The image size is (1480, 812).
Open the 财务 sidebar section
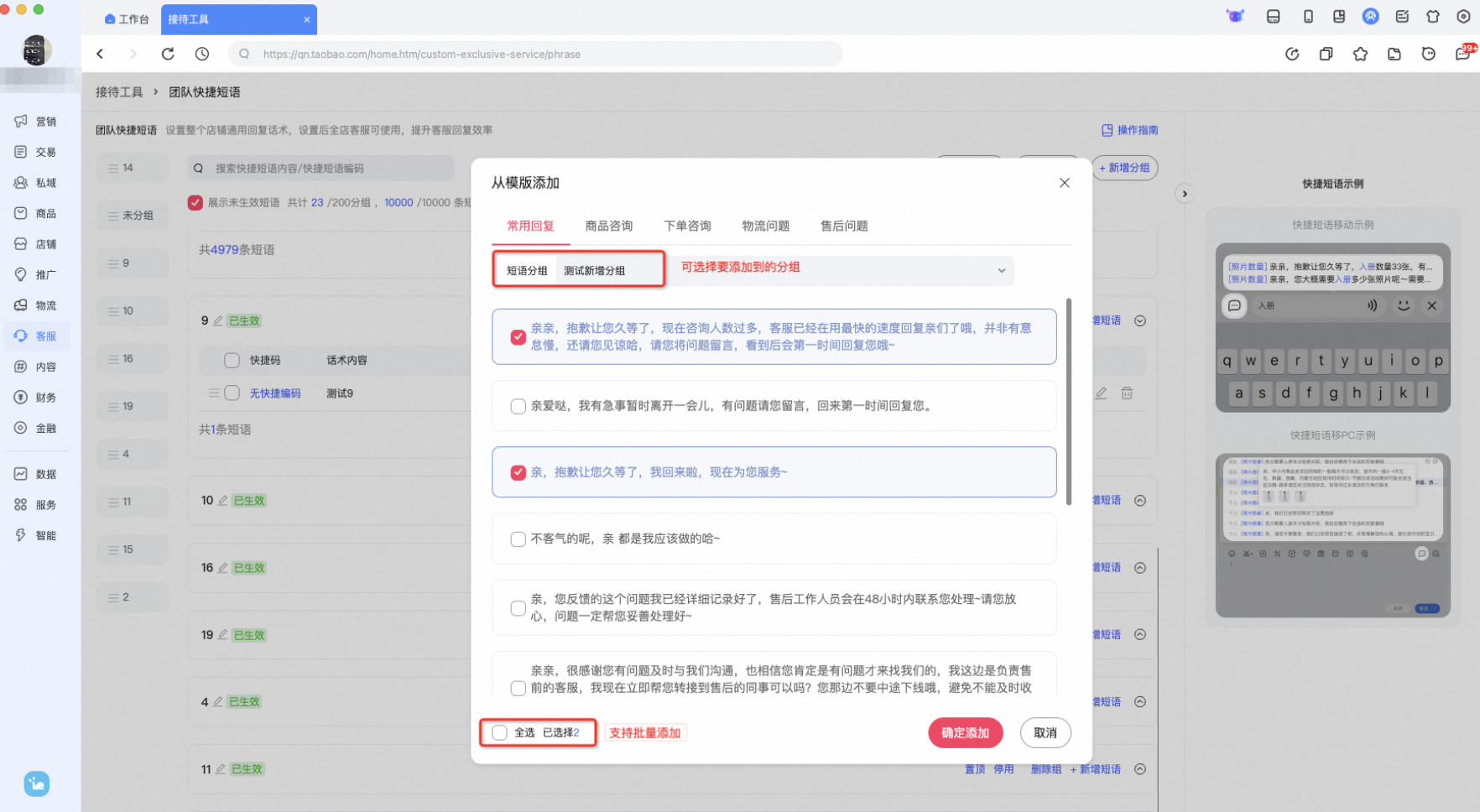(35, 397)
